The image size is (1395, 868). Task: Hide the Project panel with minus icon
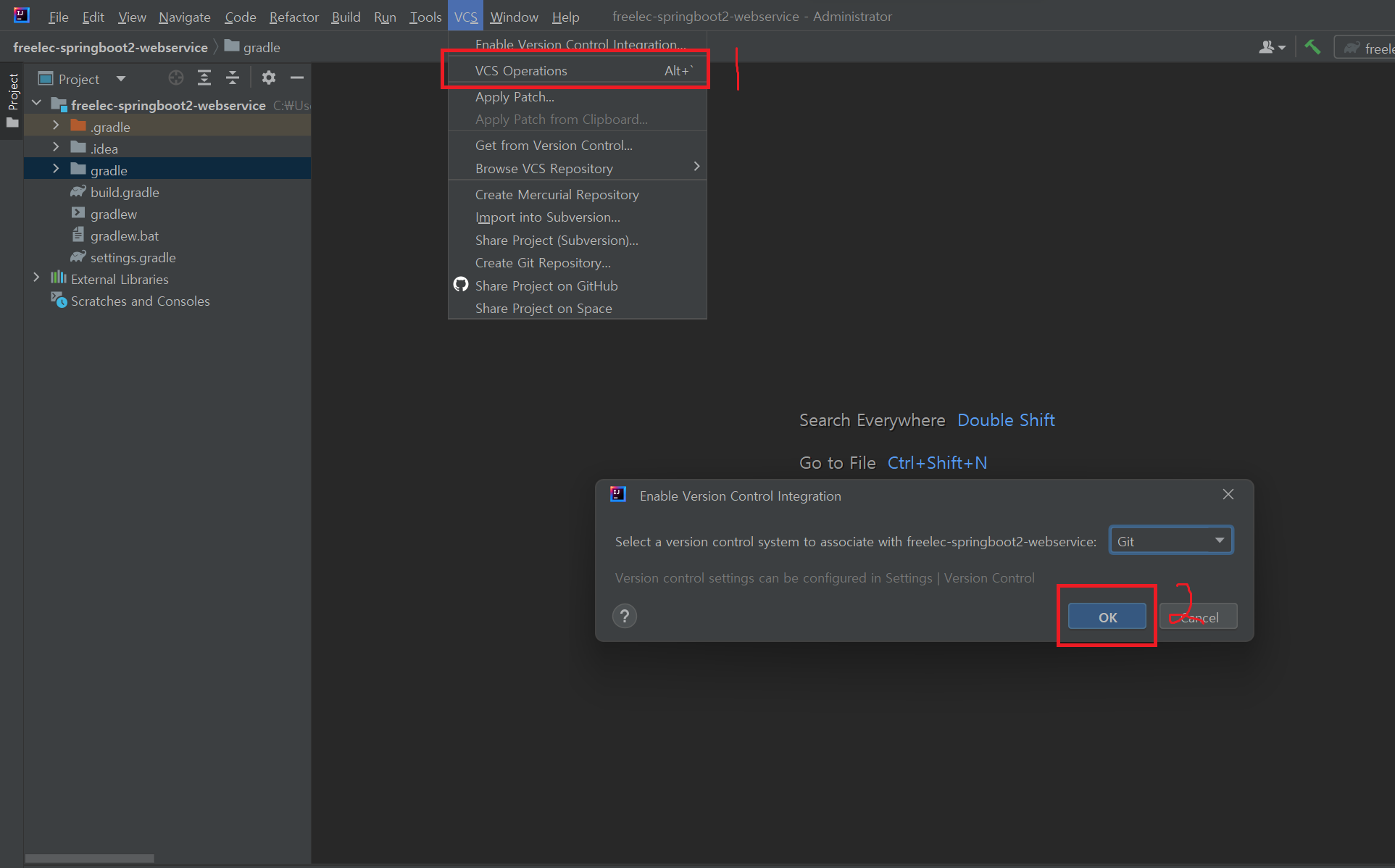[296, 78]
